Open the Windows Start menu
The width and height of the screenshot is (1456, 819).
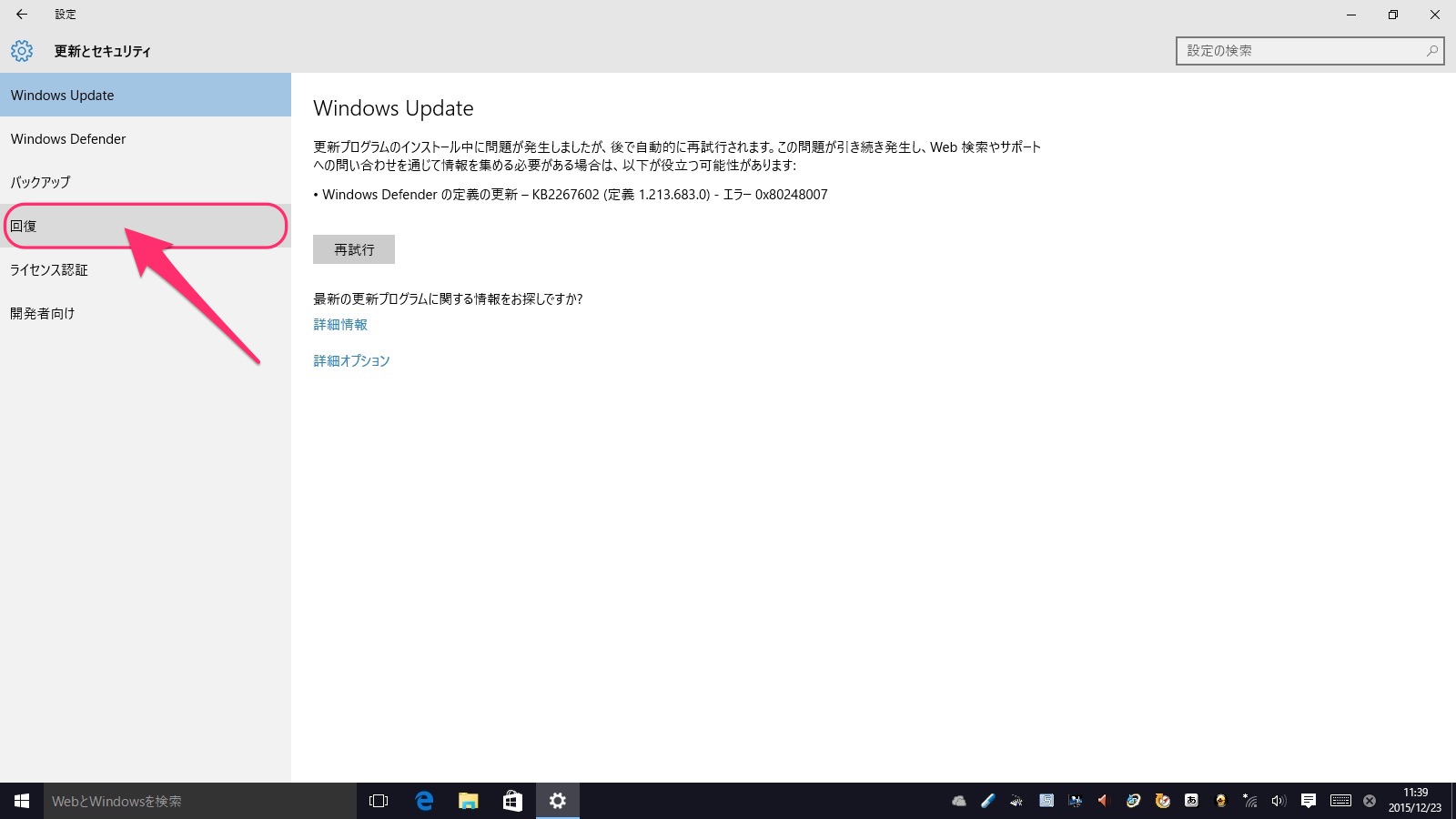point(22,801)
